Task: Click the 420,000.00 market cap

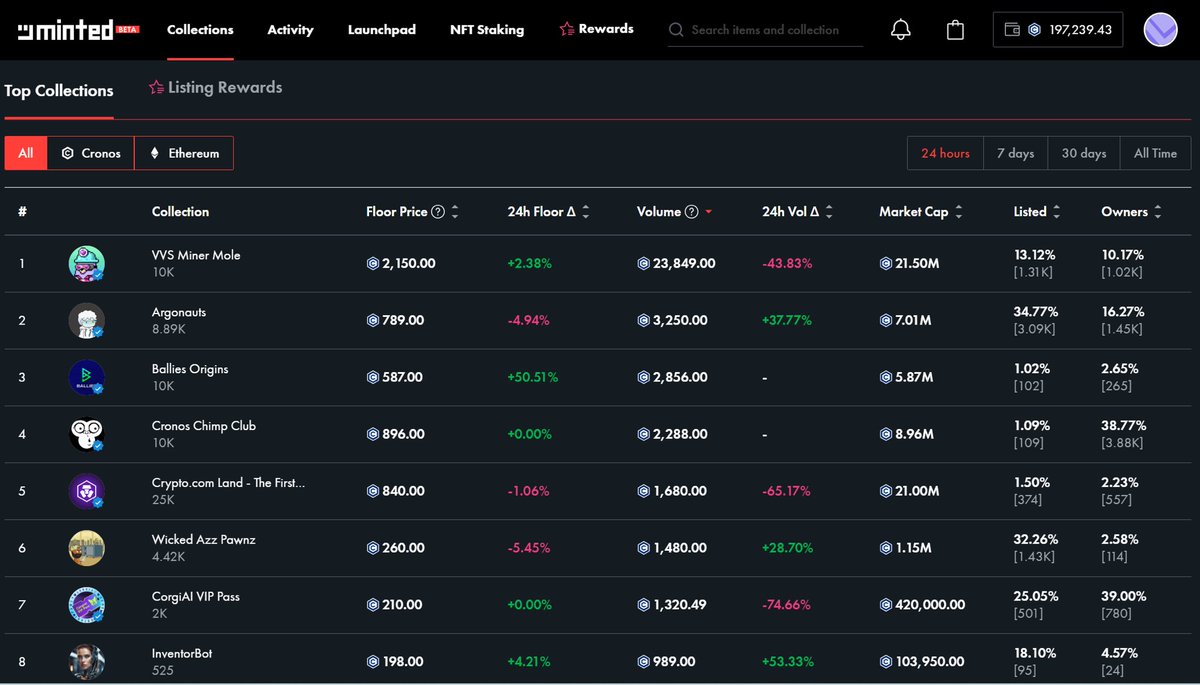Action: [923, 606]
